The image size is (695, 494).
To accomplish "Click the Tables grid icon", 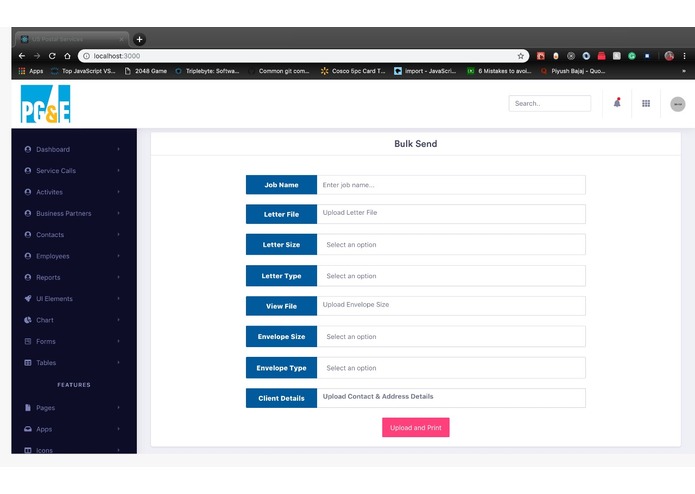I will pos(27,362).
